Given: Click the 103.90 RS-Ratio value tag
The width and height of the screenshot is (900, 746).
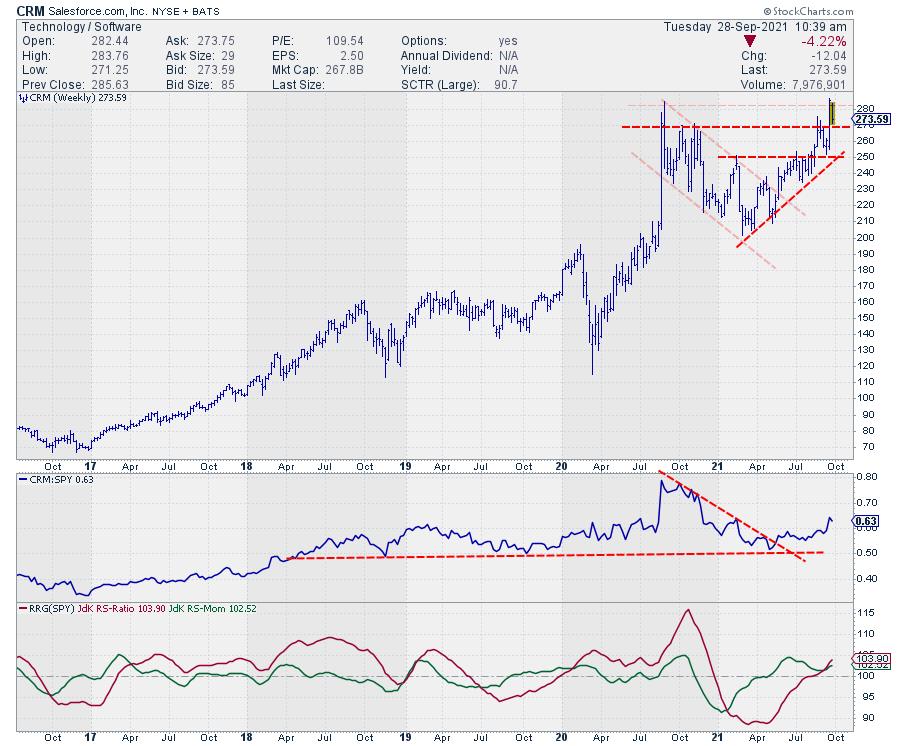Looking at the screenshot, I should point(871,657).
